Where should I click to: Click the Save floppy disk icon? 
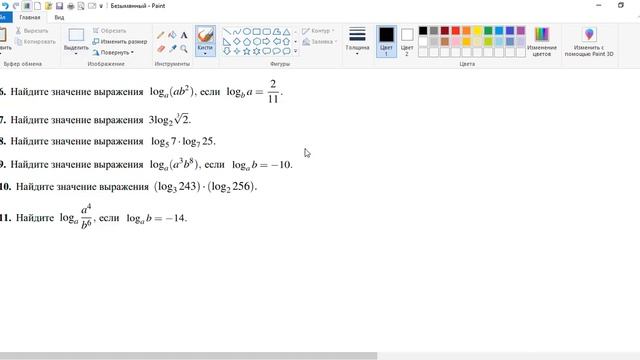tap(60, 6)
